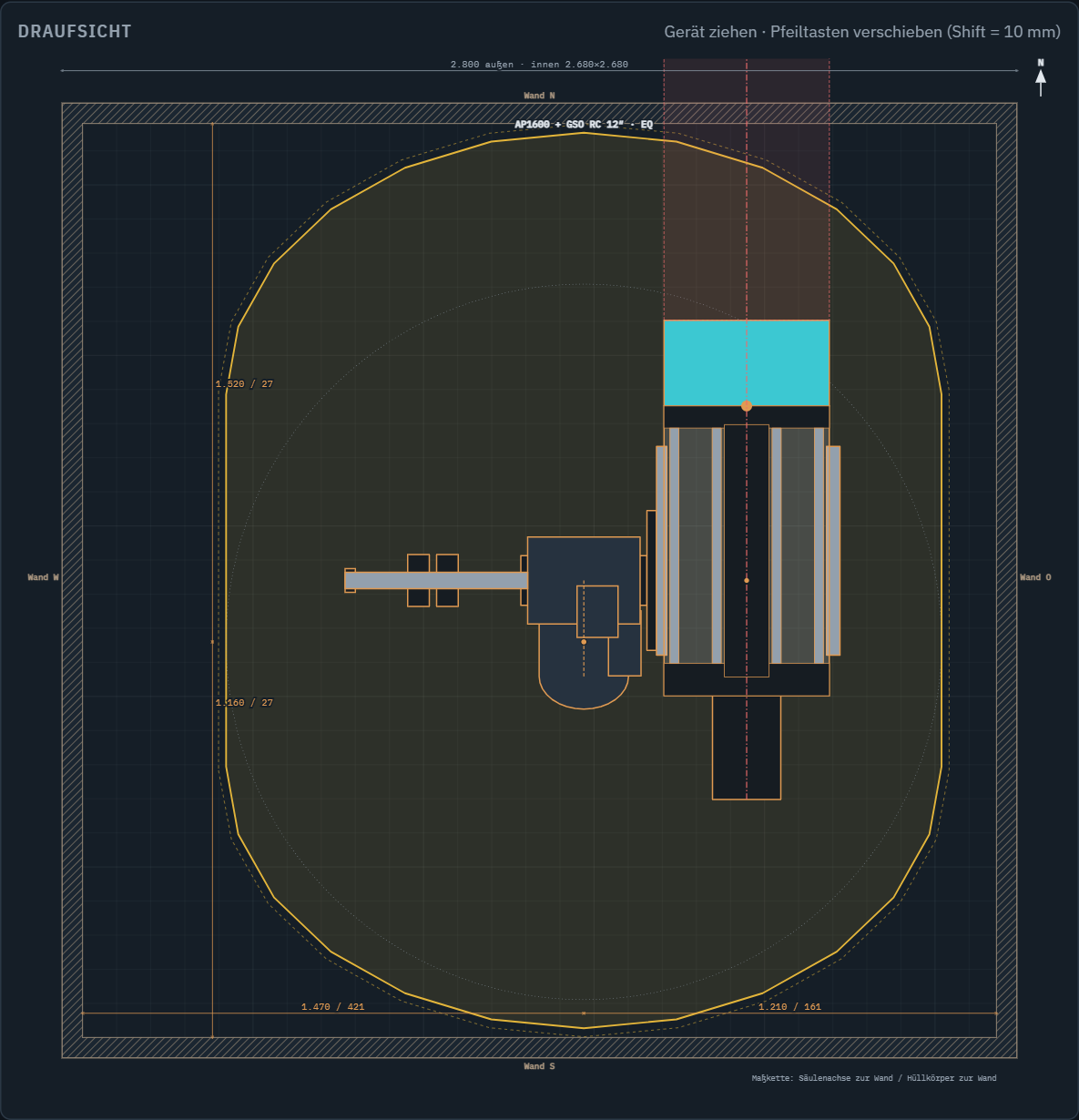Click the 'Maßkette: Säulenachse zur Wand' legend

point(874,1078)
